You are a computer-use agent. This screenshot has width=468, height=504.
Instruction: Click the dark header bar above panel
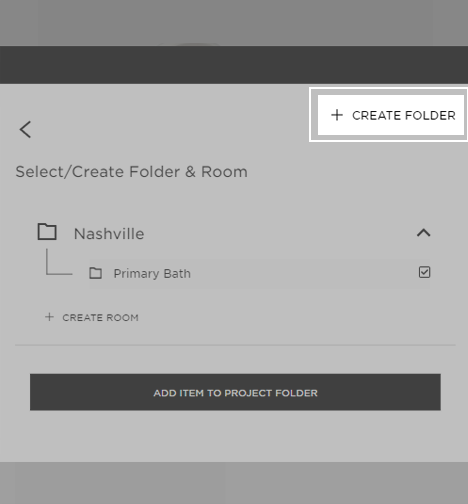coord(234,65)
